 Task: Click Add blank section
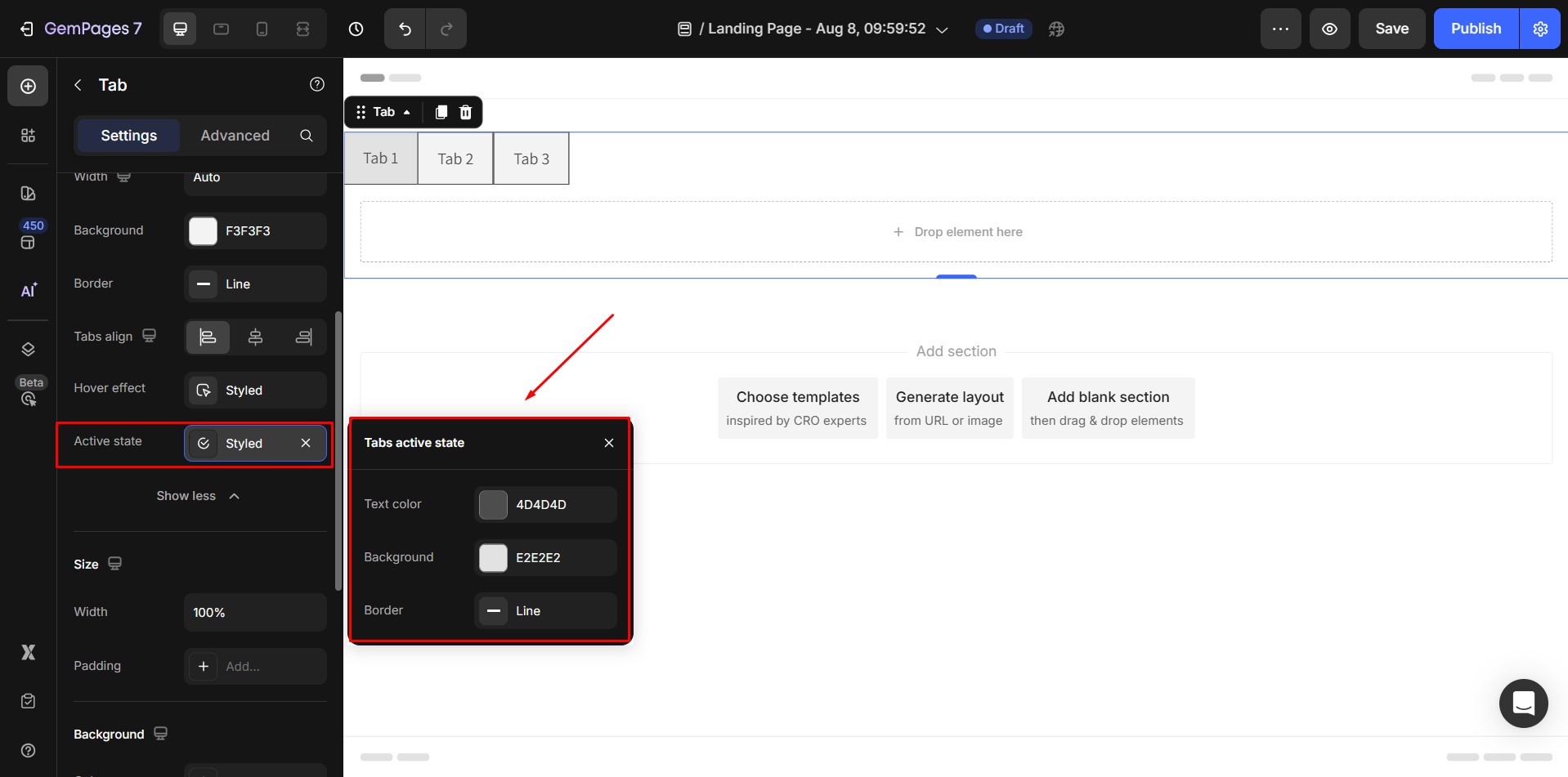tap(1107, 408)
